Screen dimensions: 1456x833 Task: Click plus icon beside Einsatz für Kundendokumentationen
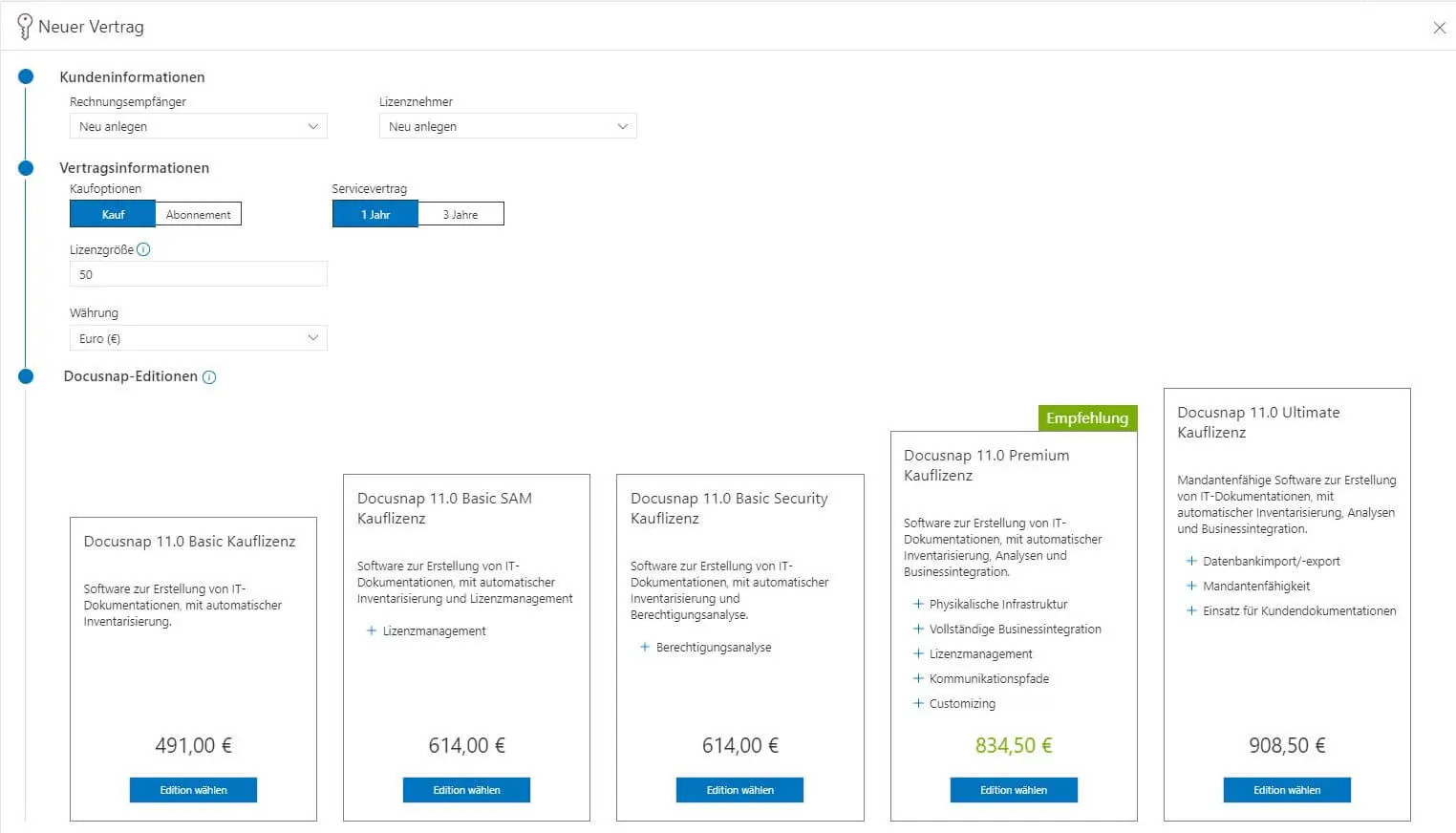click(x=1191, y=610)
